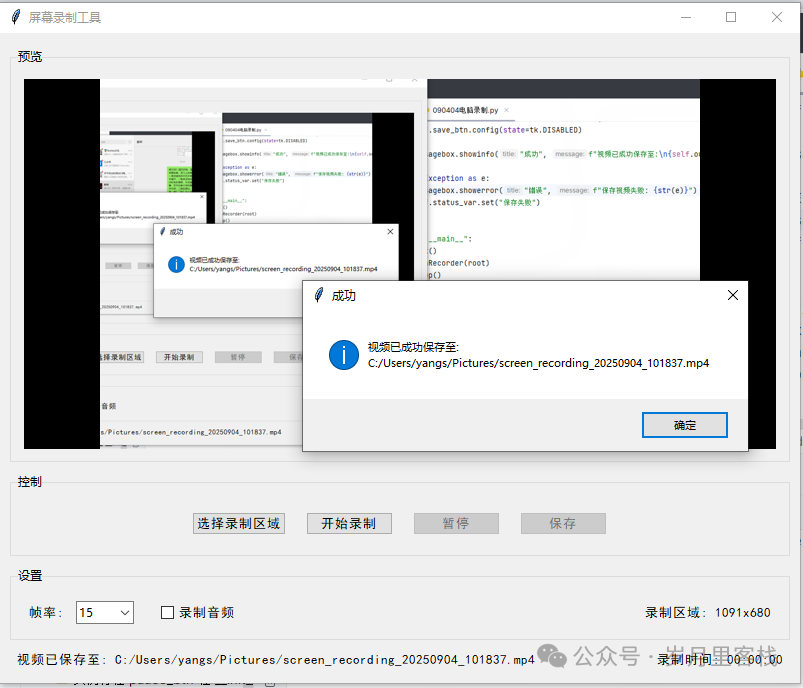Click the preview thumbnail image area
The width and height of the screenshot is (803, 688).
[x=399, y=264]
